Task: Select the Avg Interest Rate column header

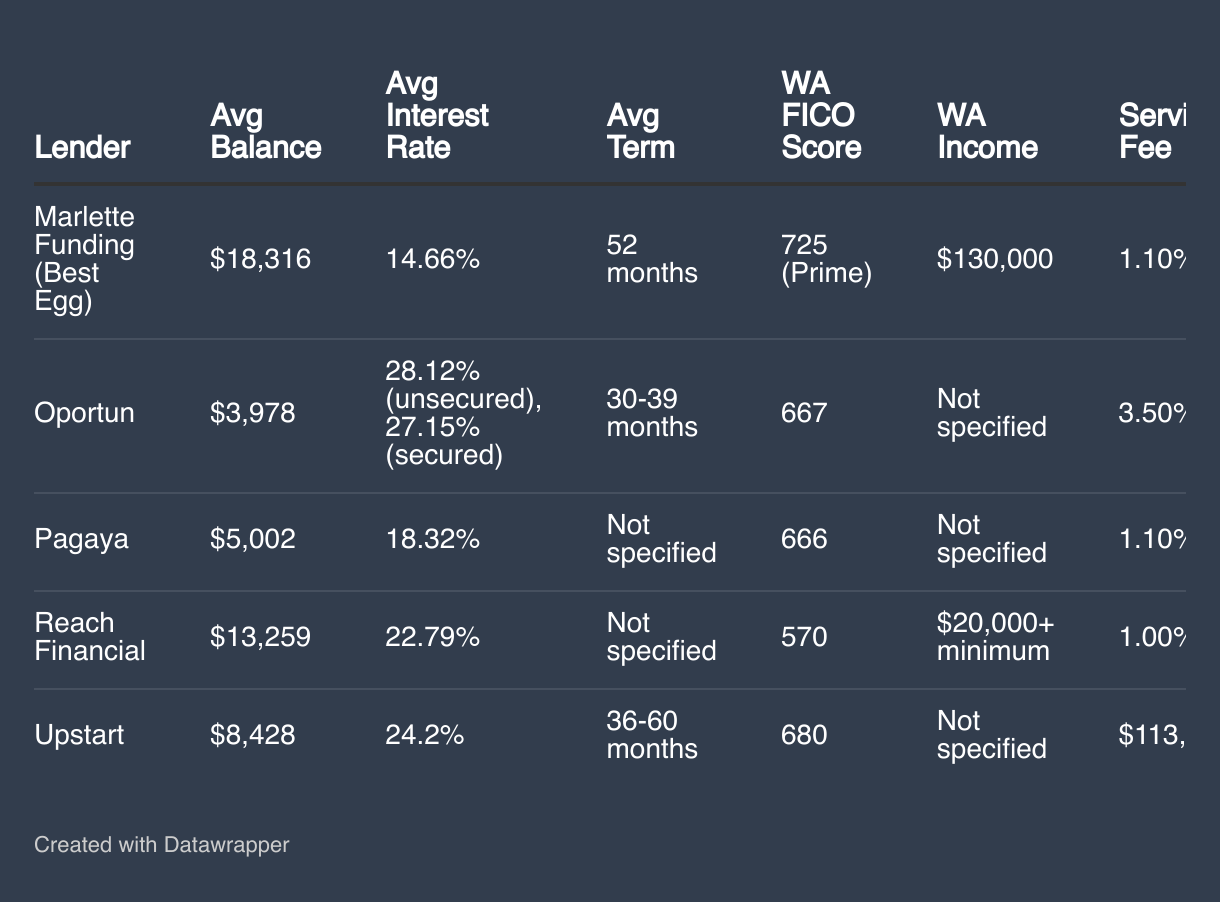Action: pyautogui.click(x=437, y=116)
